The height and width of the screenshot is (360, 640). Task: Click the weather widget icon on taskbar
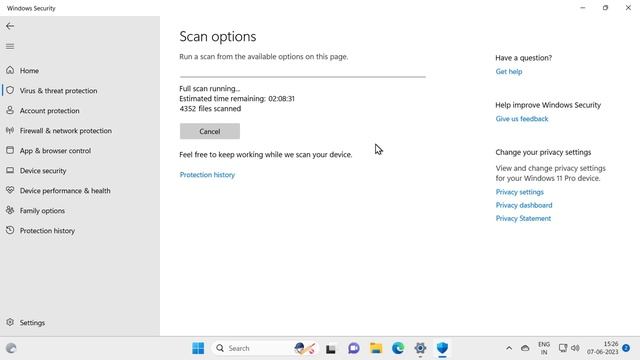point(11,348)
